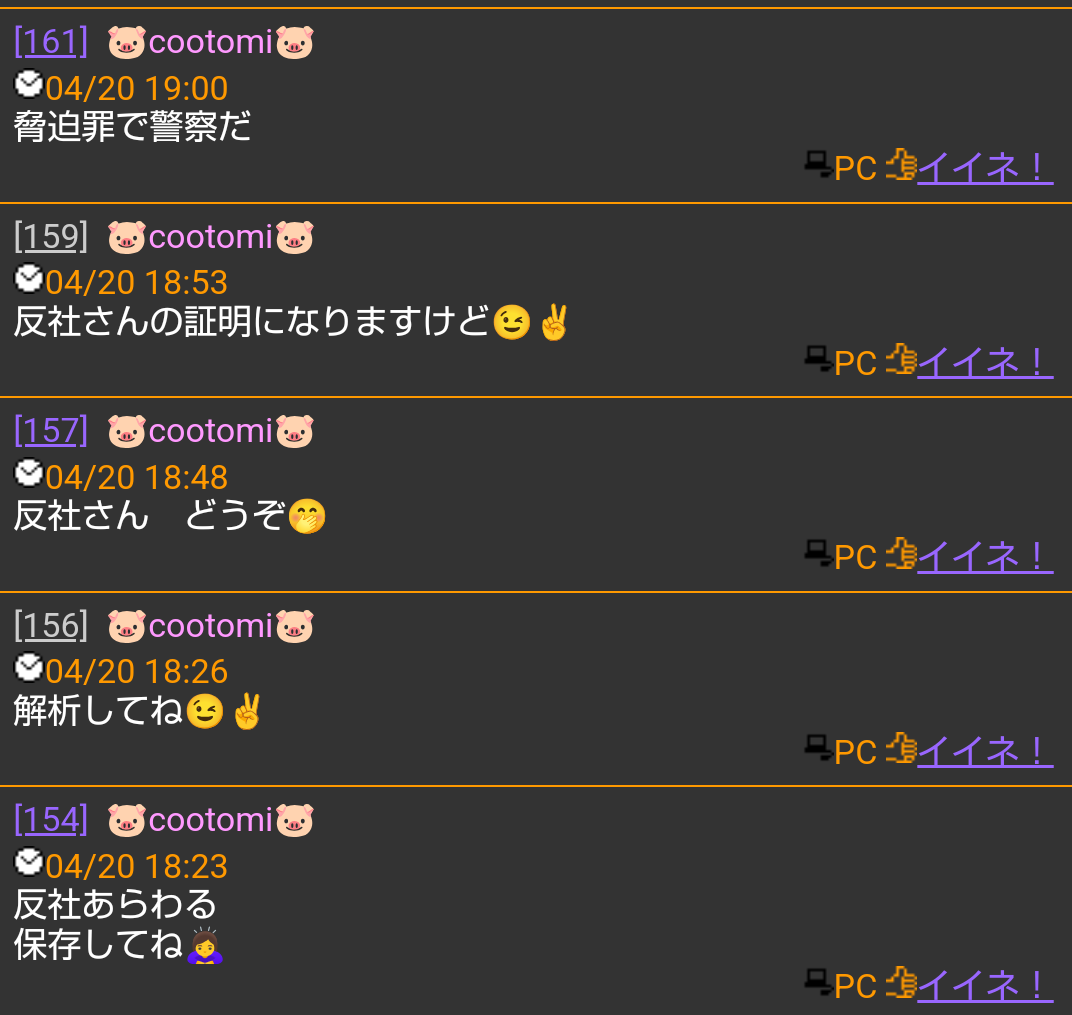The height and width of the screenshot is (1015, 1072).
Task: Click clock icon beside 04/20 18:26
Action: click(x=29, y=667)
